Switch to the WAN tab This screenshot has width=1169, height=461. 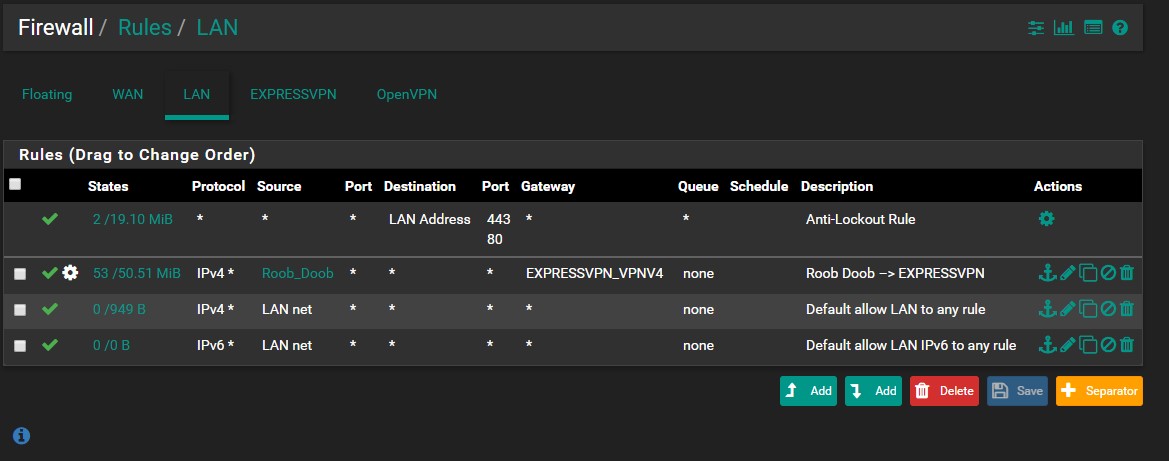[127, 95]
